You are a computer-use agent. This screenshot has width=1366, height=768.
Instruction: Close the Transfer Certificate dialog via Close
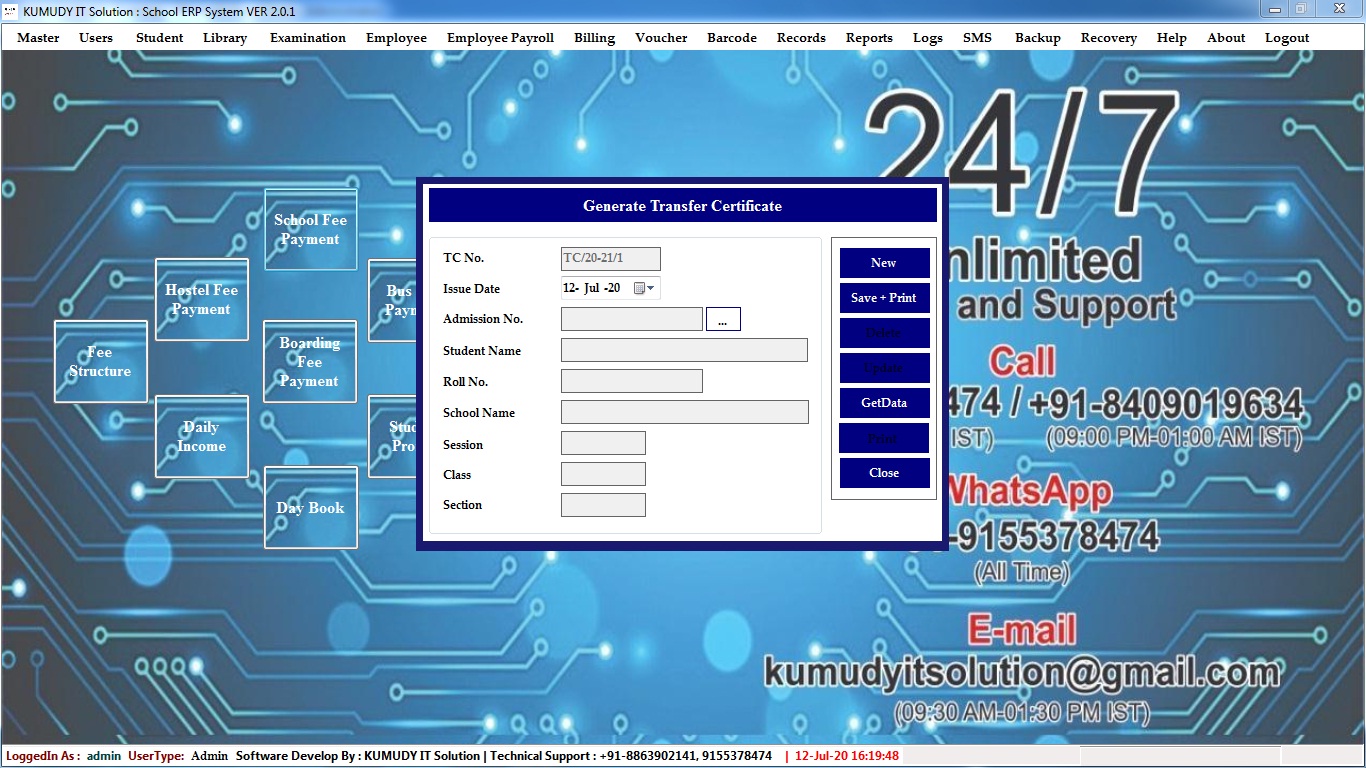coord(884,473)
